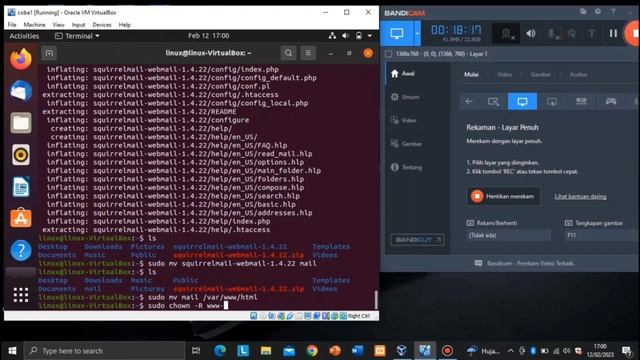640x360 pixels.
Task: Launch Rhythmbox from the Ubuntu dock
Action: click(21, 155)
